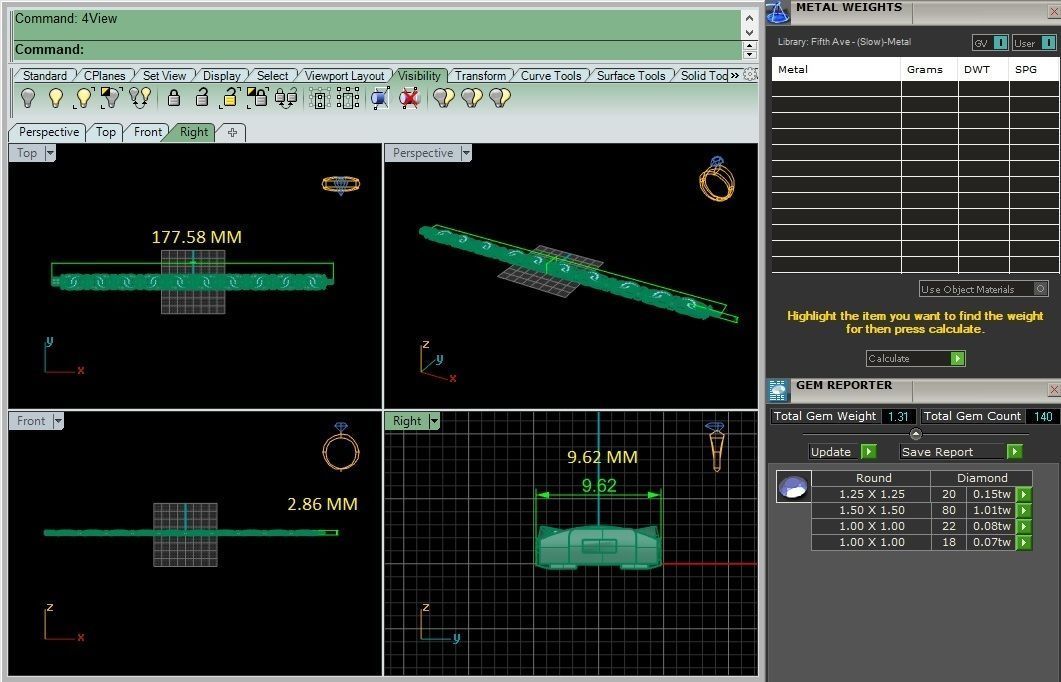Image resolution: width=1061 pixels, height=682 pixels.
Task: Open the Display toolbar tab
Action: tap(222, 76)
